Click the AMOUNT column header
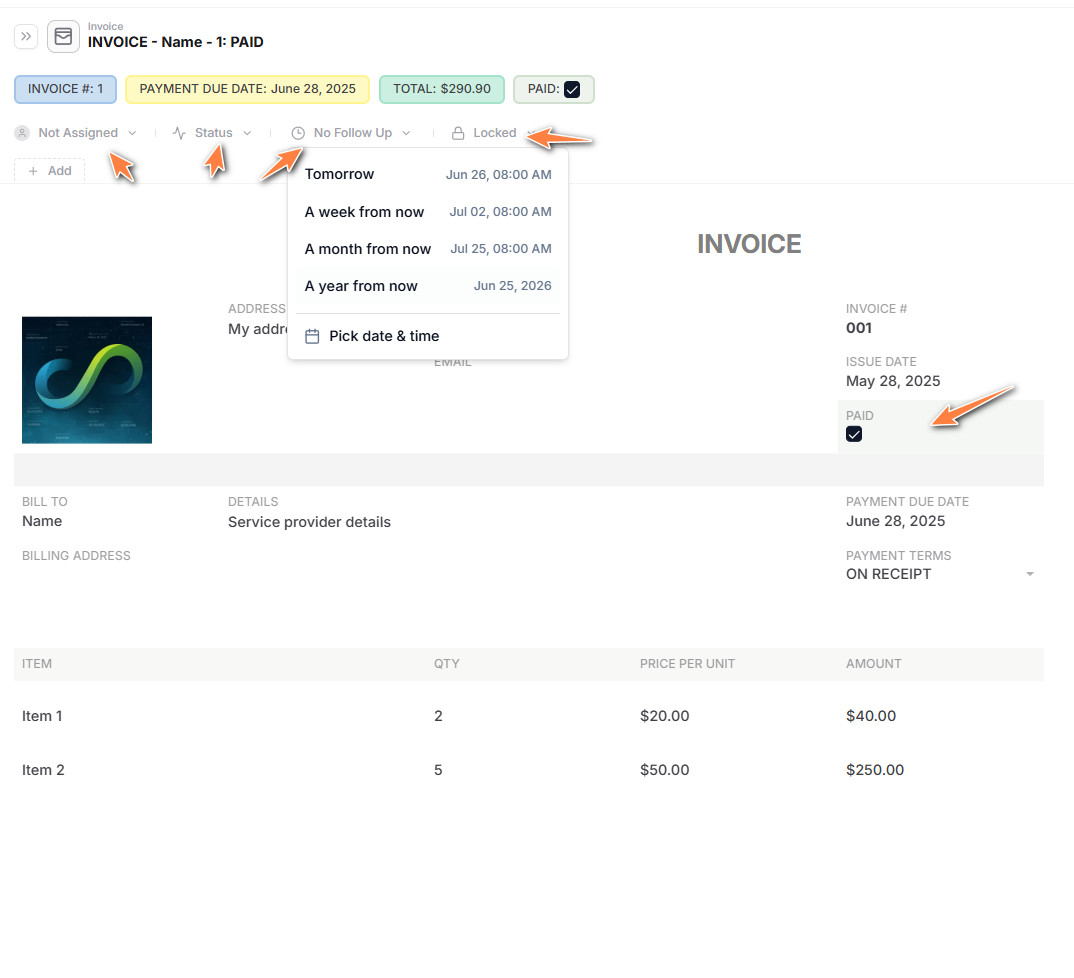The height and width of the screenshot is (978, 1074). tap(873, 664)
